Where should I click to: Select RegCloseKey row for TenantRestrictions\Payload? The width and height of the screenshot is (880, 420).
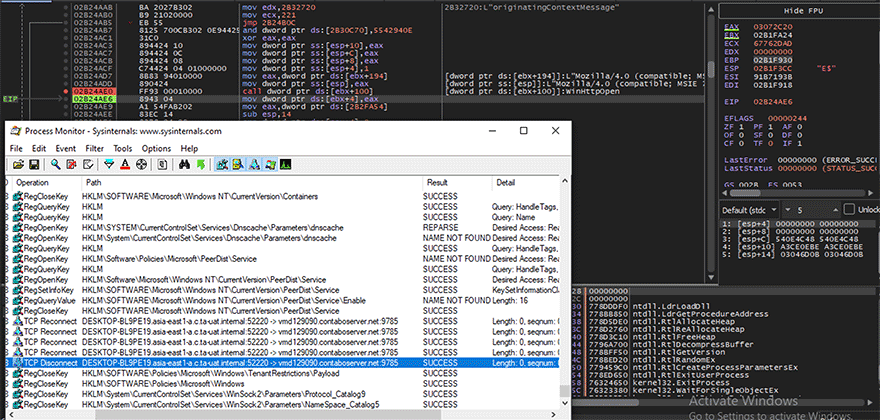pyautogui.click(x=283, y=373)
